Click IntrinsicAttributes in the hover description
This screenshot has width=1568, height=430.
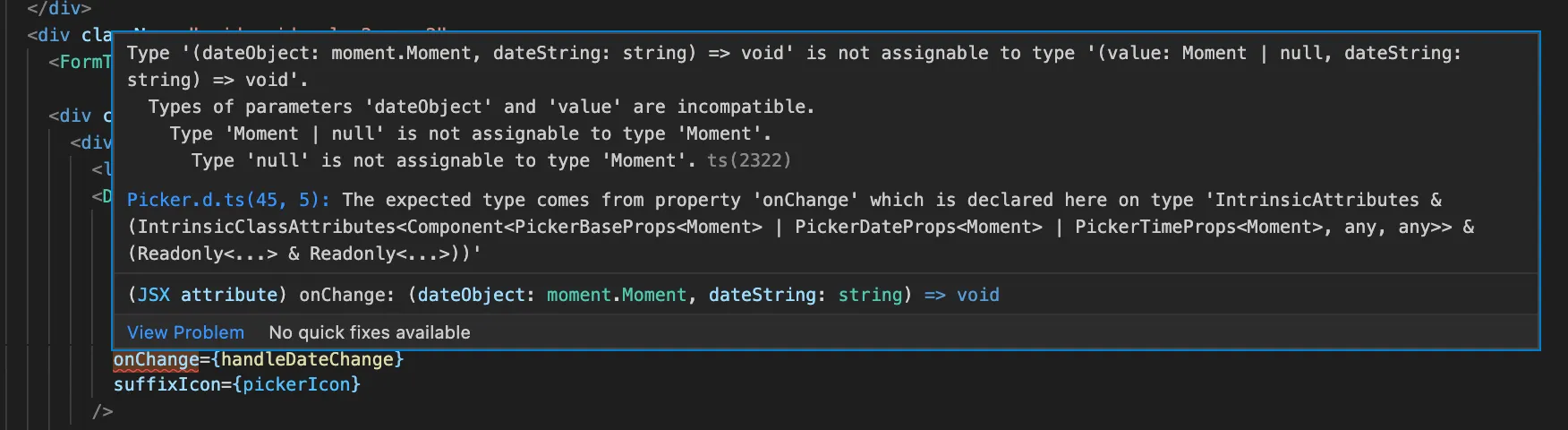pyautogui.click(x=1317, y=200)
